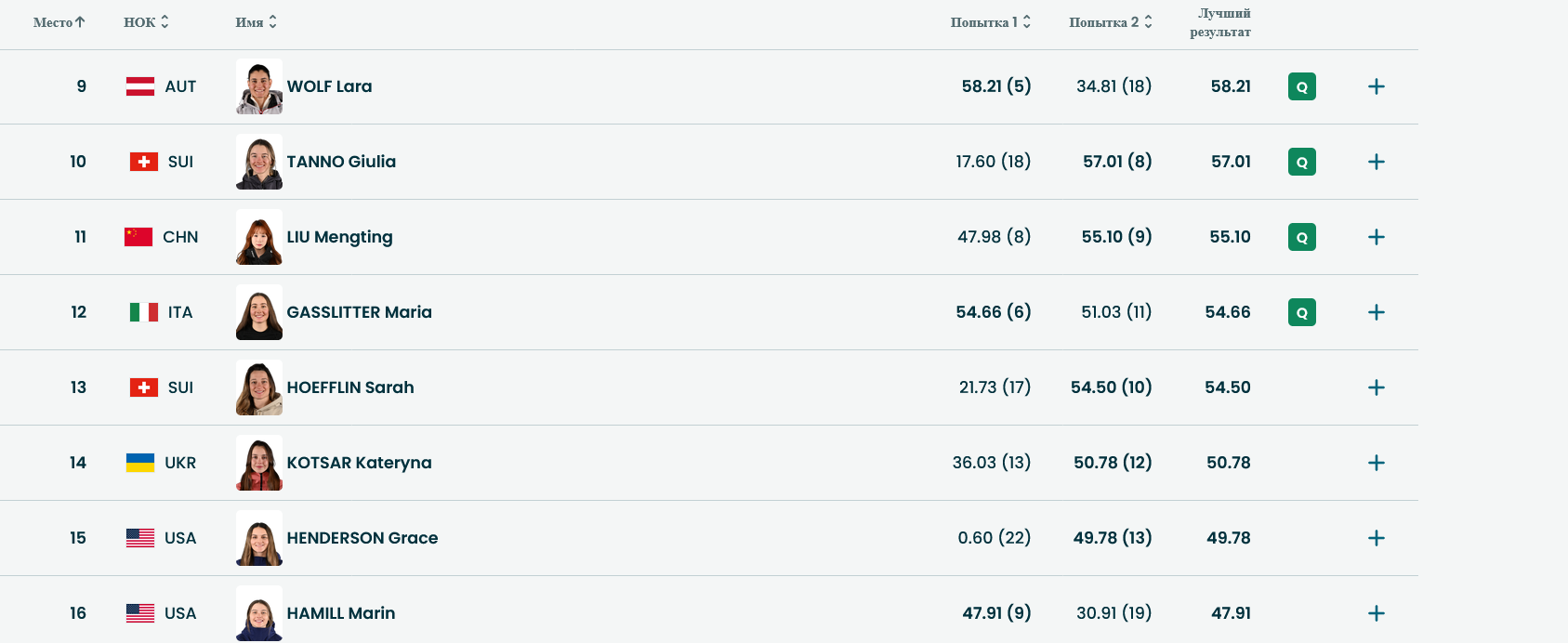
Task: Sort by Имя column header
Action: pos(256,22)
